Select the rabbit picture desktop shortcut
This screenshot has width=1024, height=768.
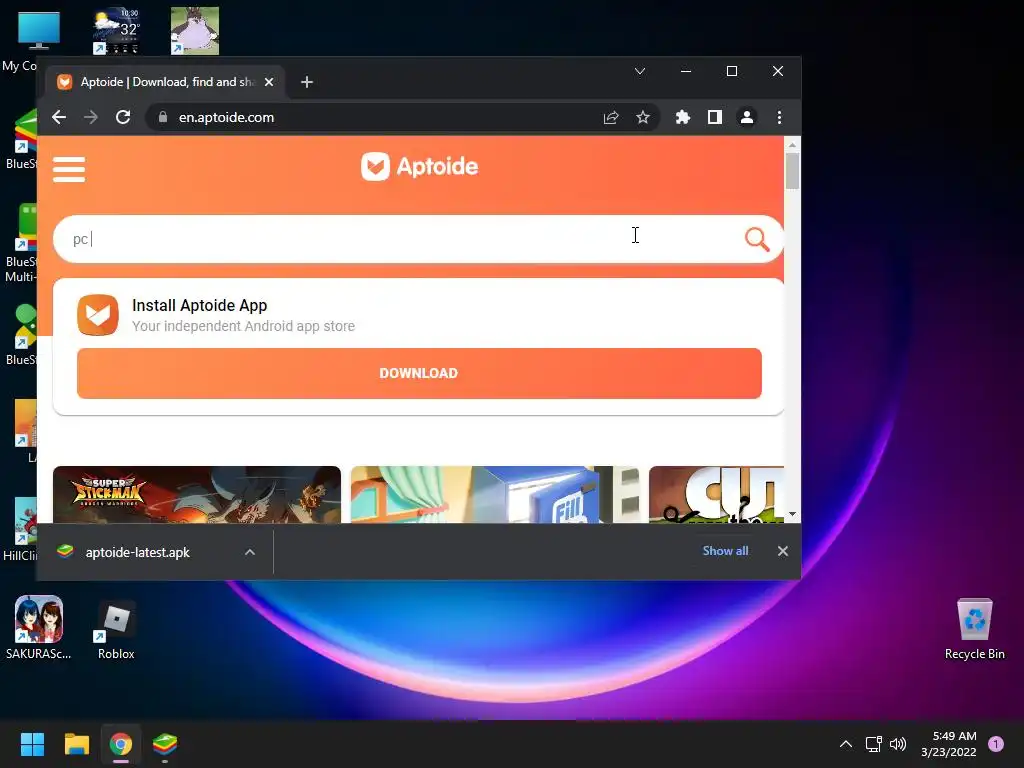(x=195, y=31)
